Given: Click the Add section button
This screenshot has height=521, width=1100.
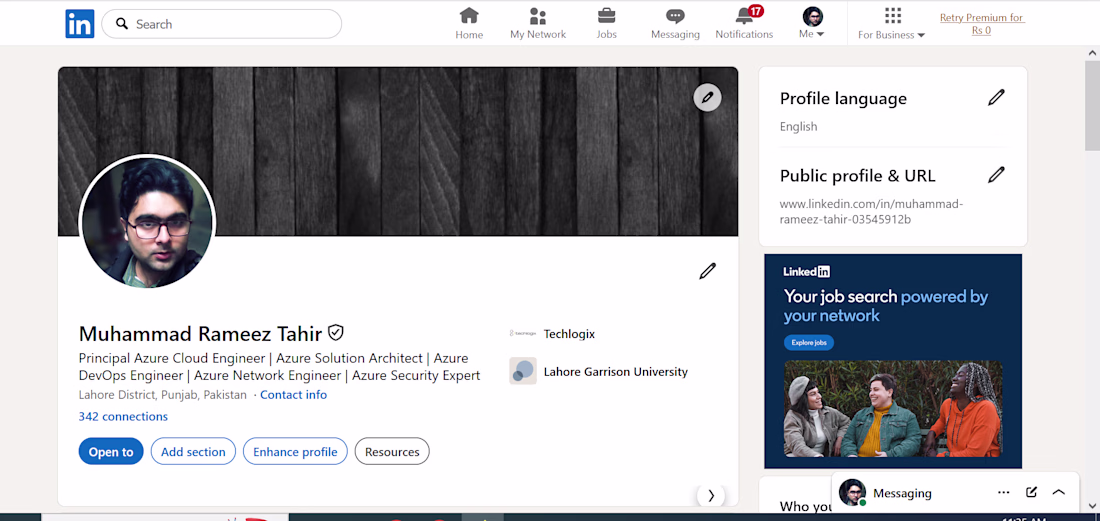Looking at the screenshot, I should [x=193, y=452].
